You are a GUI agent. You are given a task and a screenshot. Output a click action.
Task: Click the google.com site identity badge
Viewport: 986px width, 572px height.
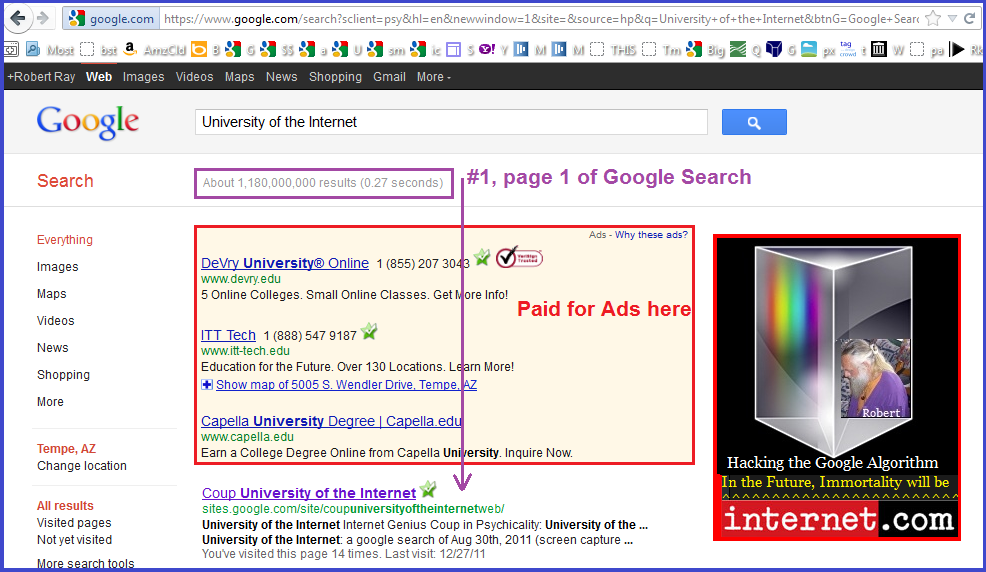[x=111, y=19]
